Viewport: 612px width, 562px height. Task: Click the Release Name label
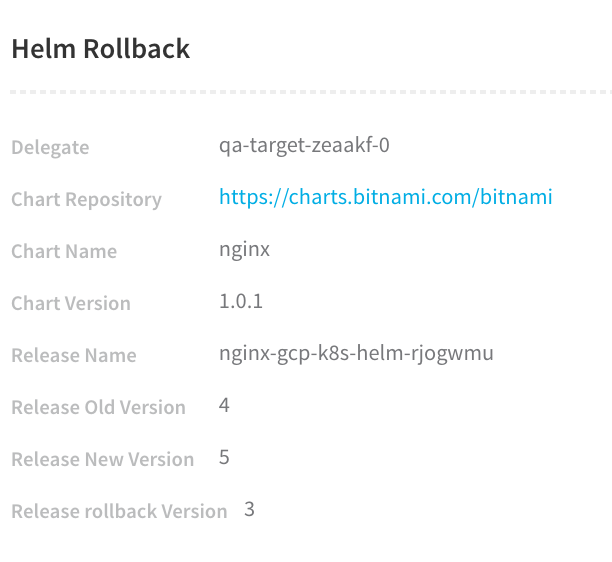click(74, 355)
